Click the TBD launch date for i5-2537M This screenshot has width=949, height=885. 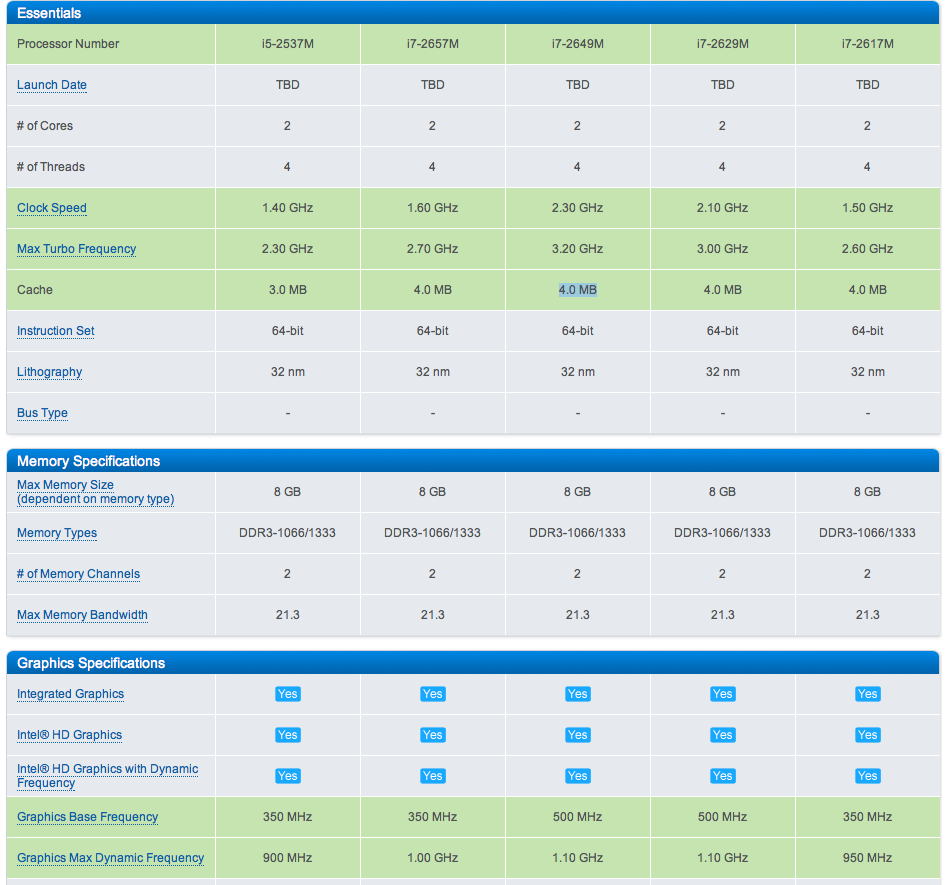[x=287, y=85]
